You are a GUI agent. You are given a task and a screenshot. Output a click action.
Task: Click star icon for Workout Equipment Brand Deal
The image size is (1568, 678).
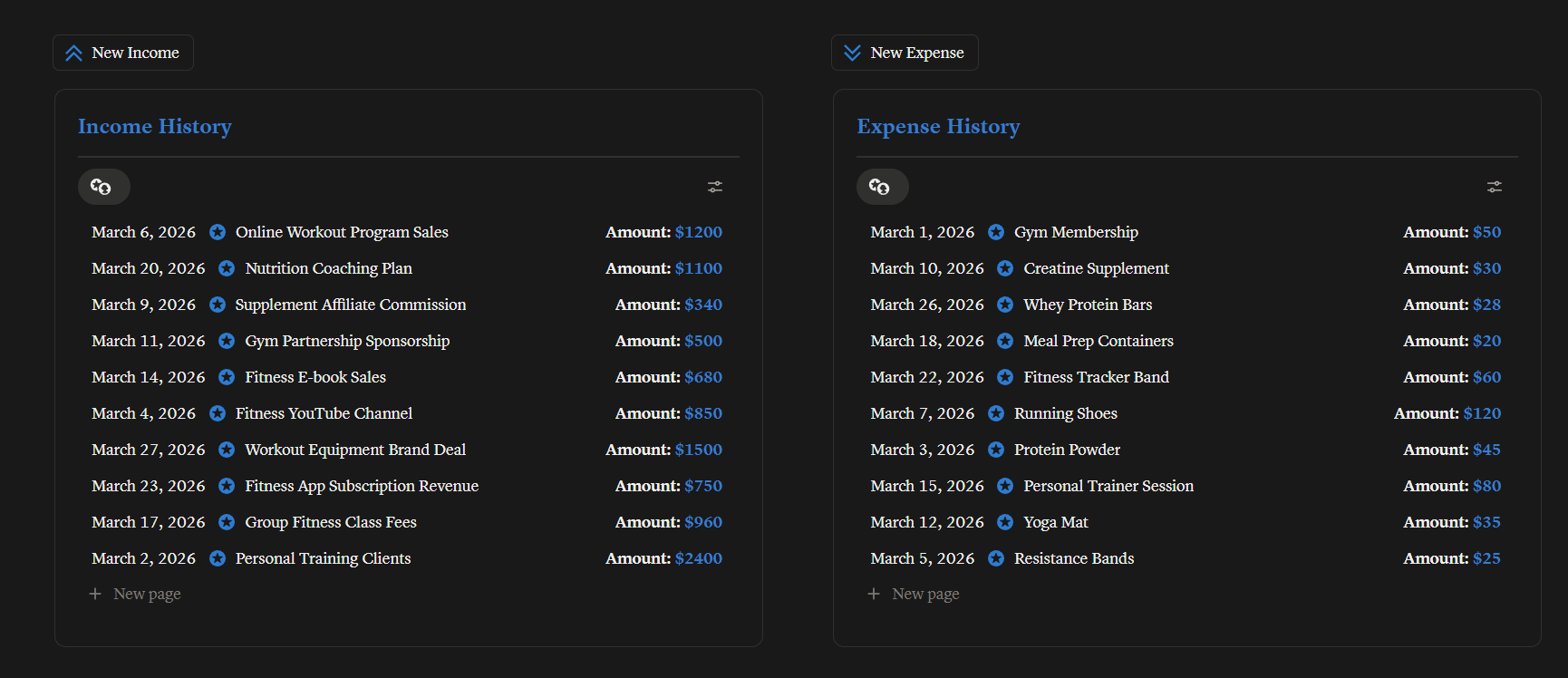click(227, 450)
